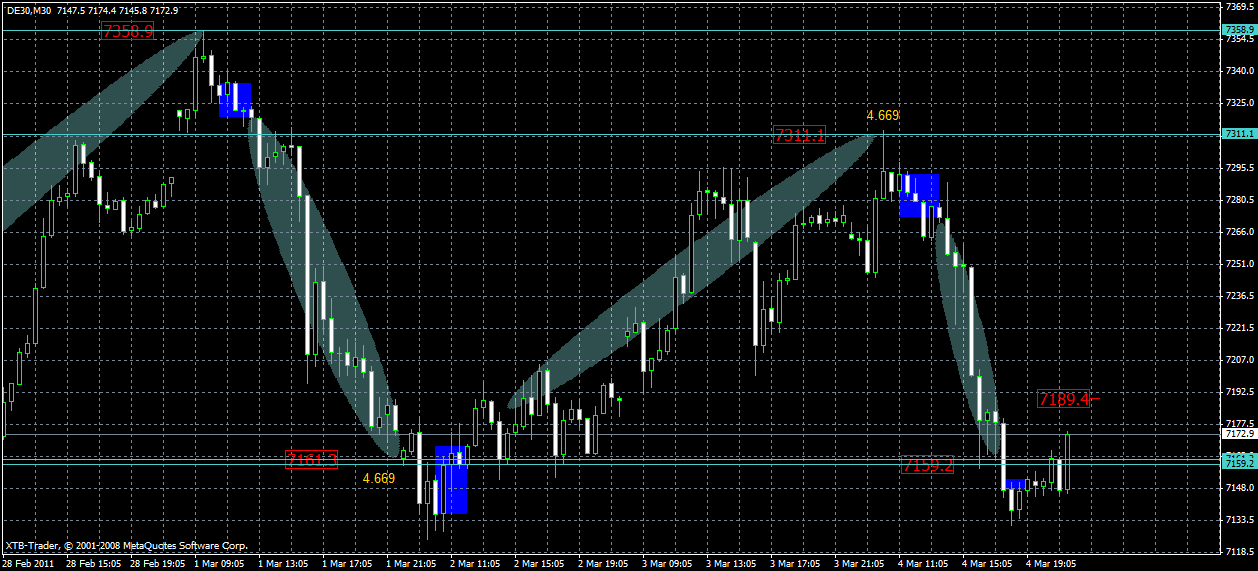
Task: Click the 3 Mar 17:05 time label
Action: pyautogui.click(x=795, y=563)
